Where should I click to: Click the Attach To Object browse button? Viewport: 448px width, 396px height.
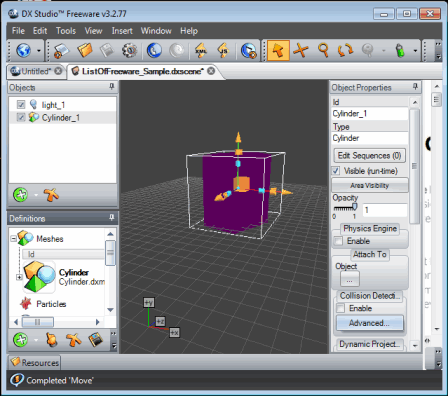[350, 279]
